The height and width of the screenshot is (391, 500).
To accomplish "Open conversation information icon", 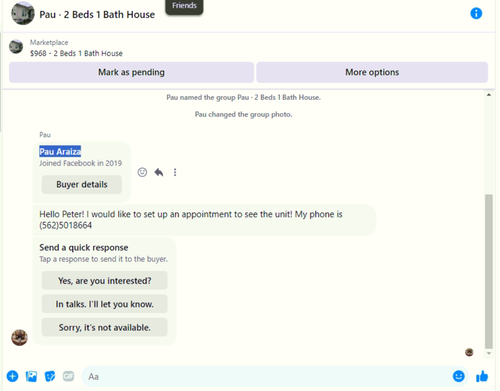I will point(476,14).
